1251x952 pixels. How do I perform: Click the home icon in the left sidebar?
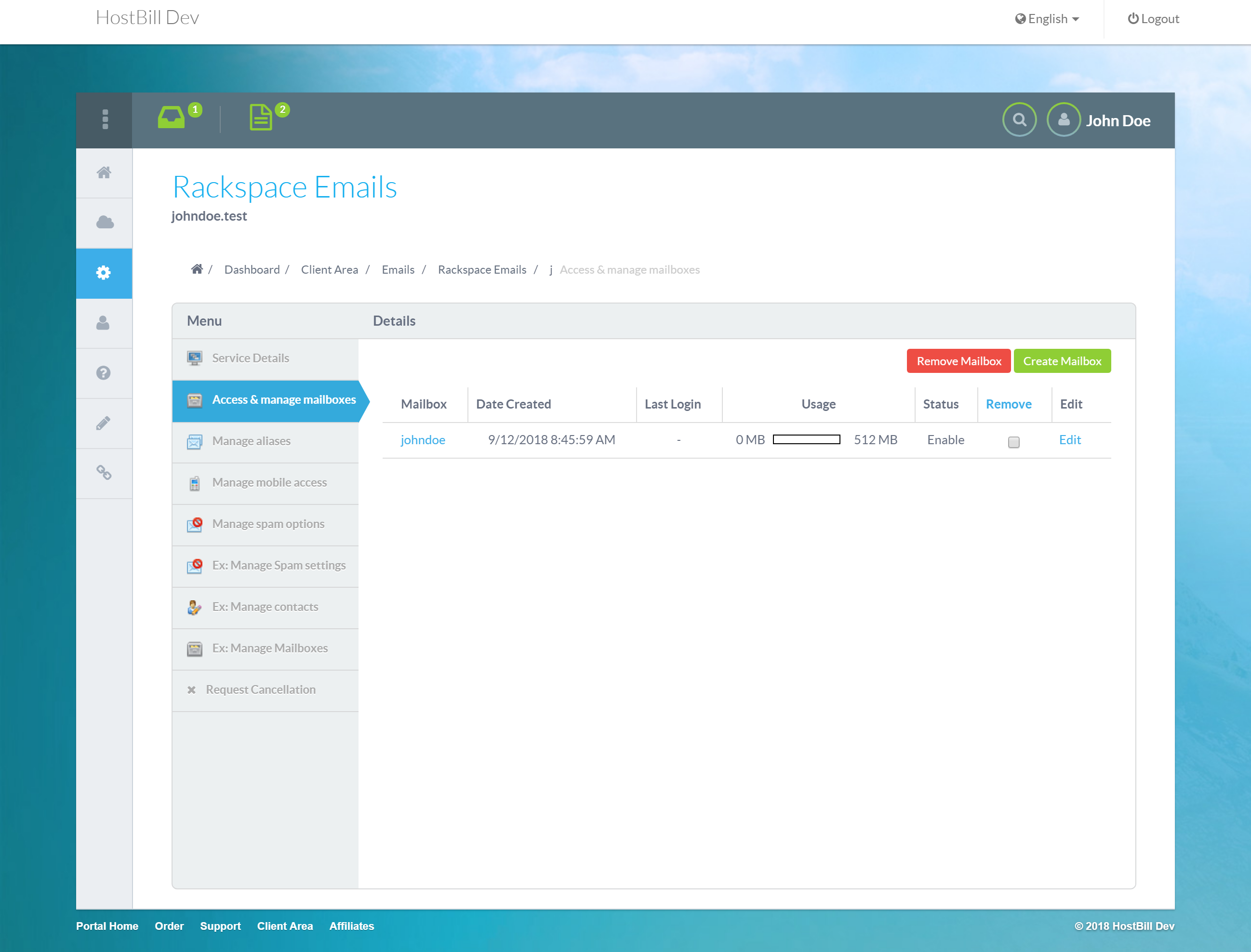(104, 173)
